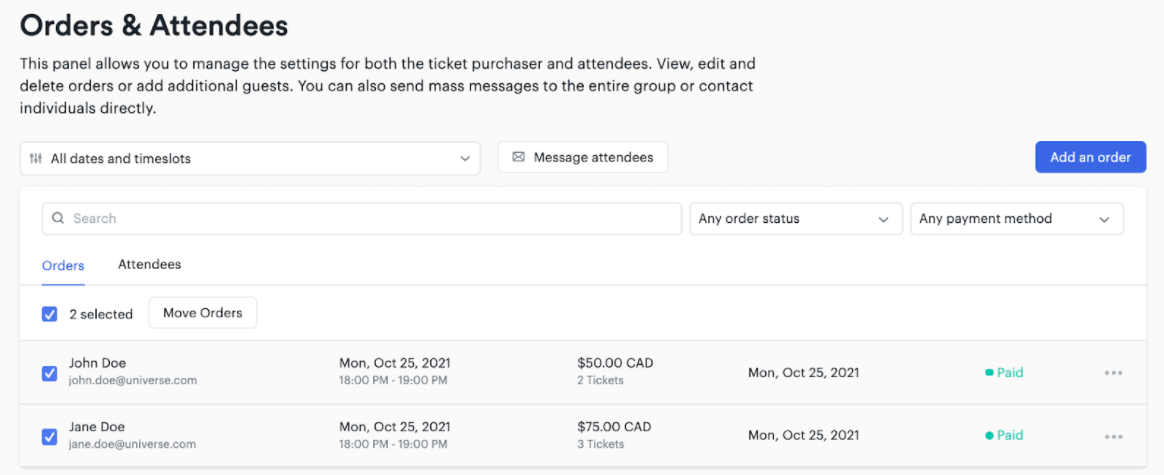This screenshot has width=1164, height=475.
Task: Click John Doe's green Paid status dot
Action: click(989, 373)
